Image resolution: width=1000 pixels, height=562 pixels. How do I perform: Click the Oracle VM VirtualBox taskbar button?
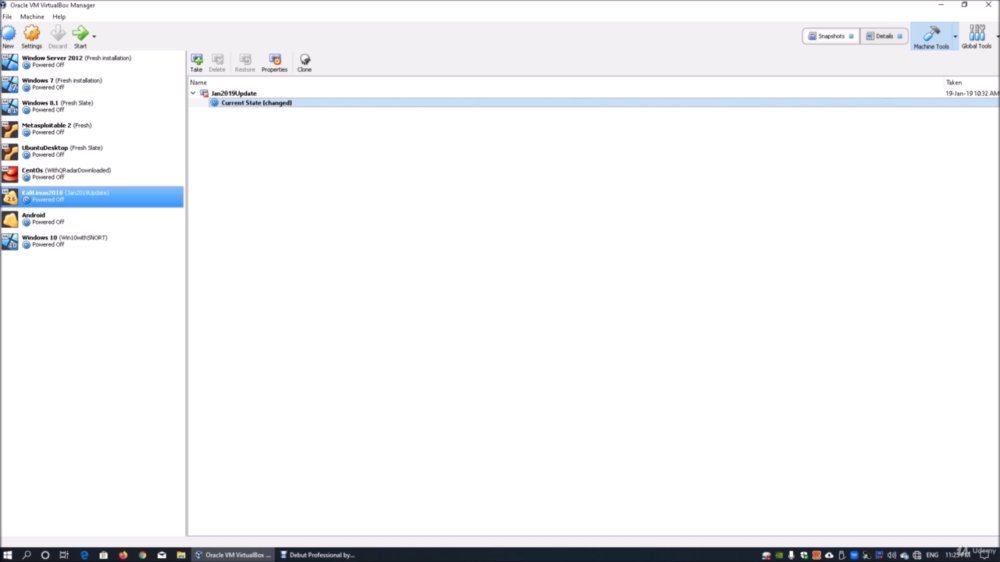coord(233,555)
